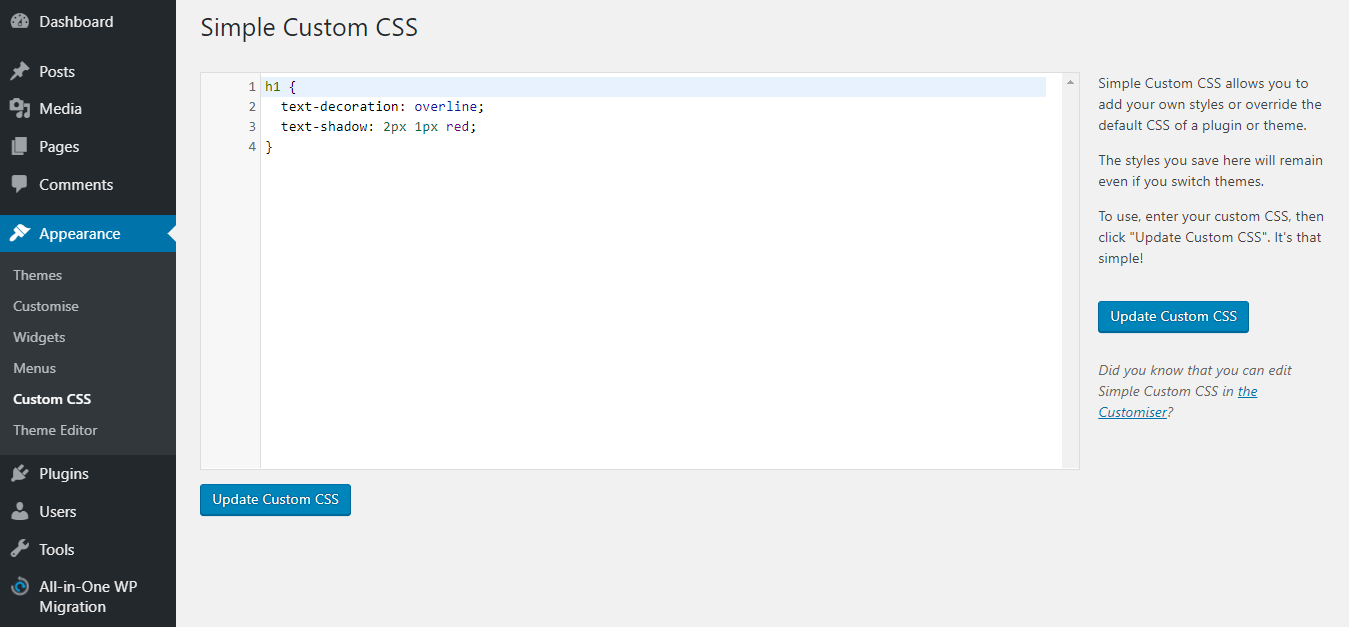The width and height of the screenshot is (1349, 627).
Task: Click the All-in-One WP Migration icon
Action: (x=19, y=587)
